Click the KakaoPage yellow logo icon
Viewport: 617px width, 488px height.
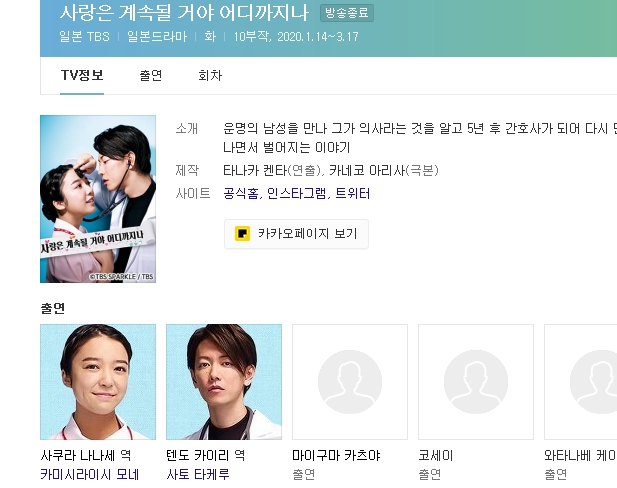coord(242,234)
